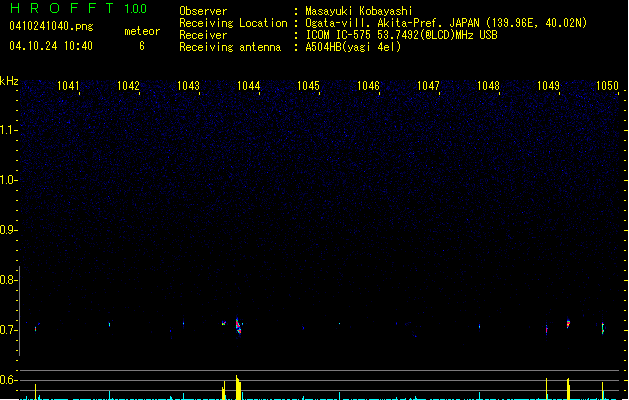Click time axis label 1045

tap(308, 86)
